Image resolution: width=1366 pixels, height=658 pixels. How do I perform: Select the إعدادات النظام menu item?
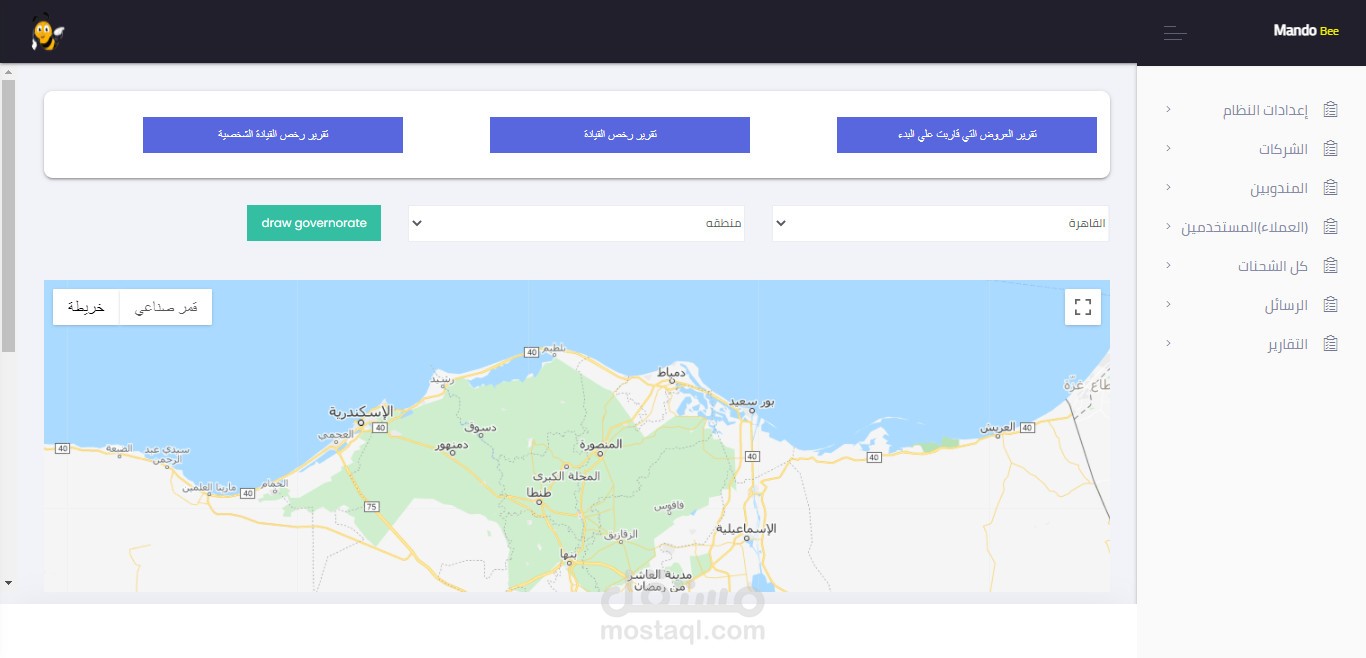click(1265, 109)
